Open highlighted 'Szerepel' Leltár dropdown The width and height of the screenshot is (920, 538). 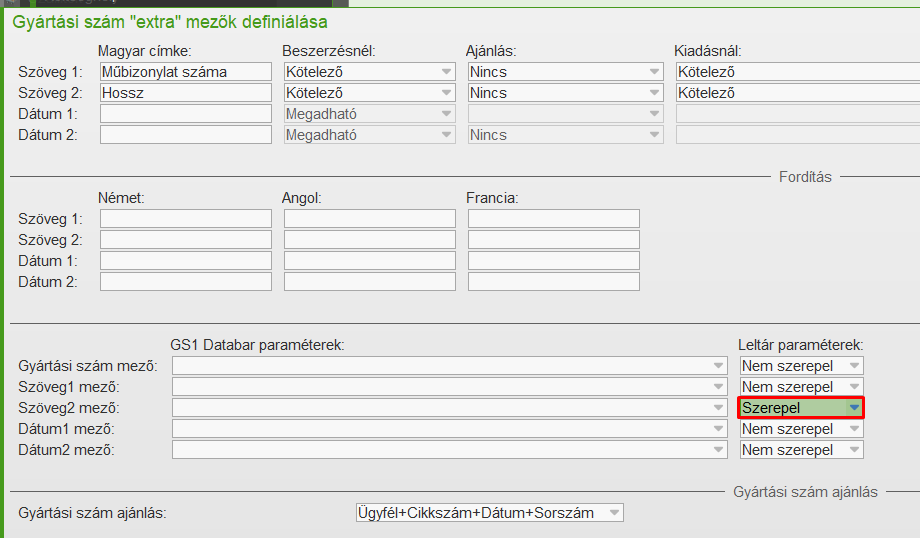pyautogui.click(x=801, y=408)
